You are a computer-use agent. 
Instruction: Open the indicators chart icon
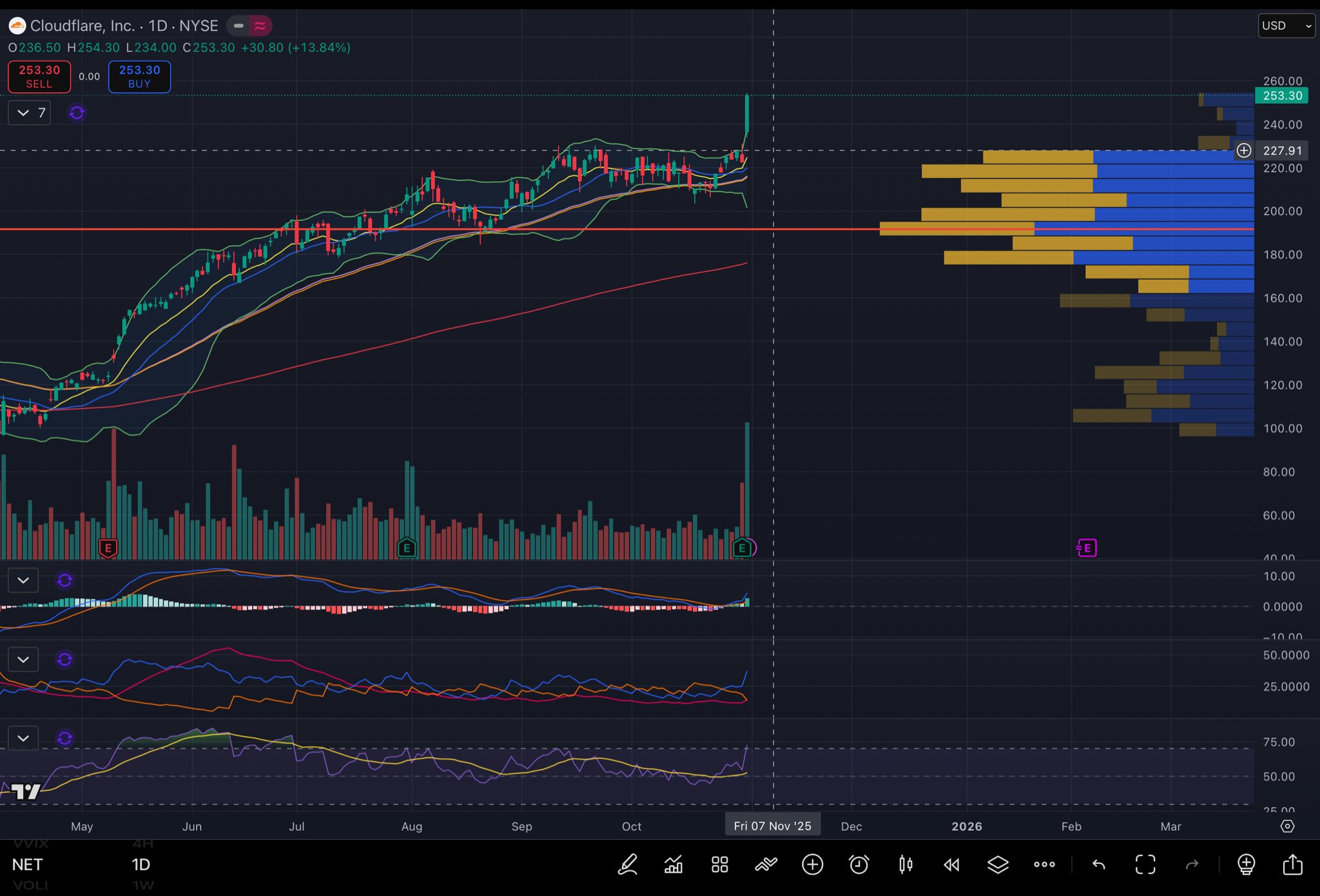click(674, 864)
